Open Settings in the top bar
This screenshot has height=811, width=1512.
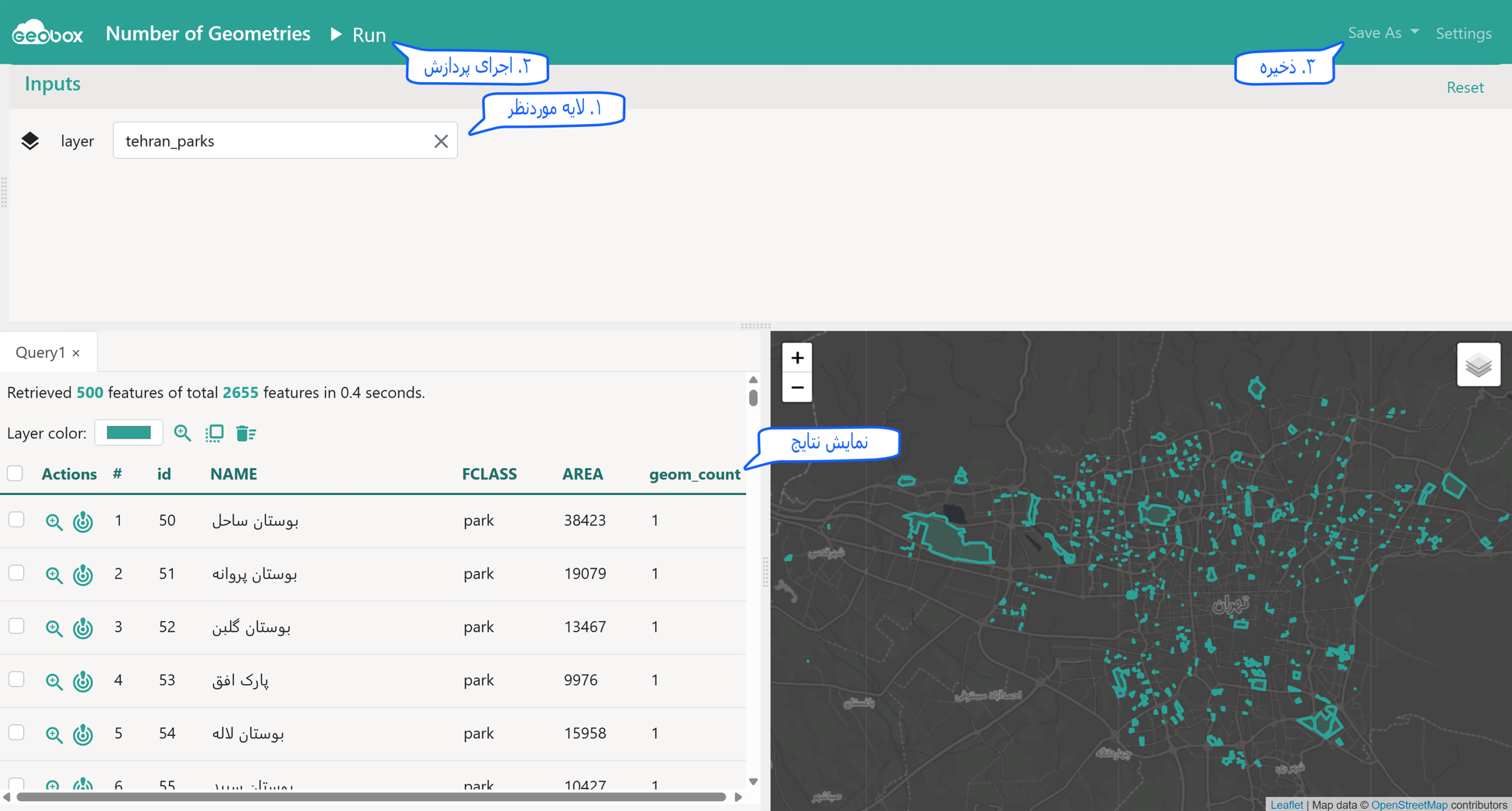[x=1463, y=33]
